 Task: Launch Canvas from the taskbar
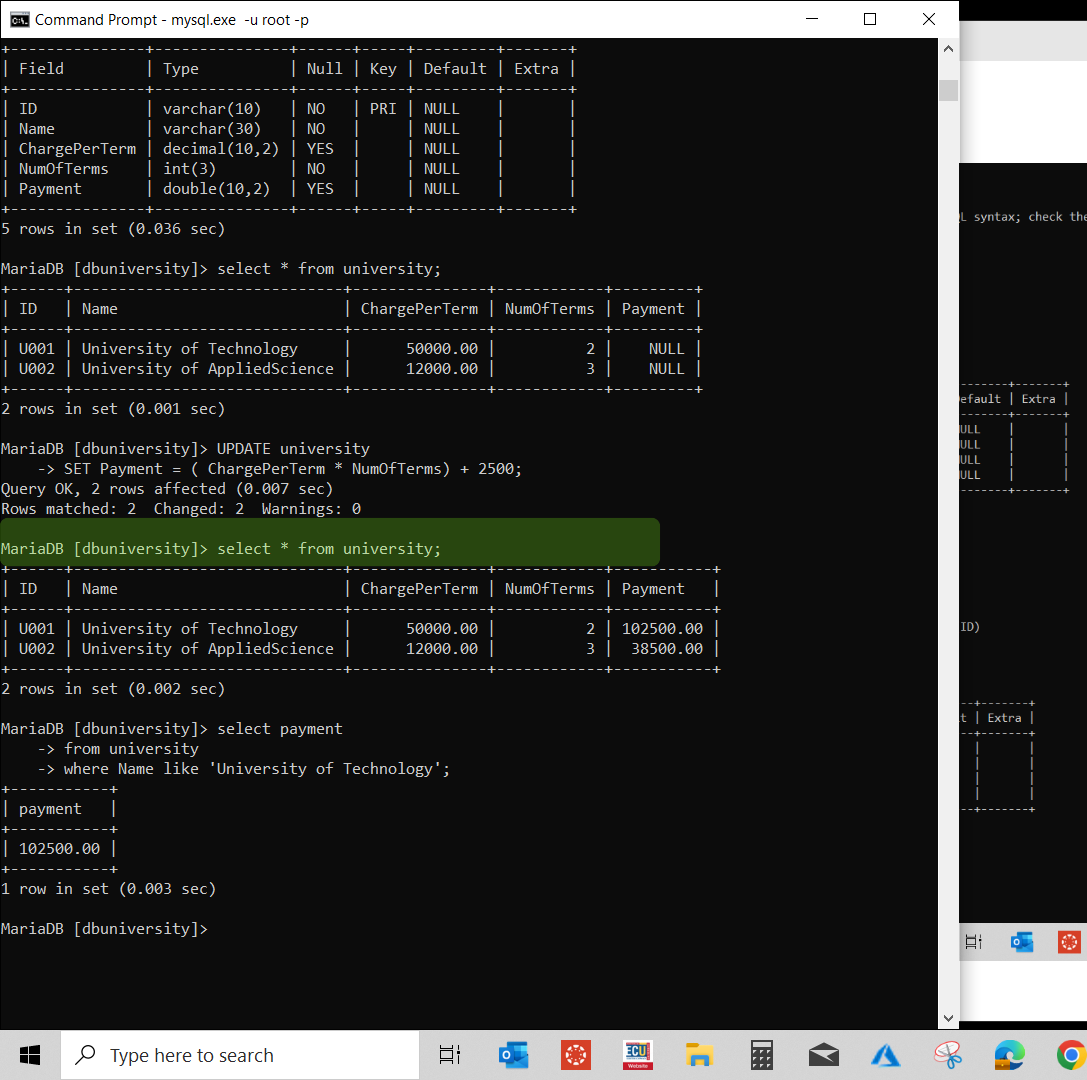coord(575,1054)
